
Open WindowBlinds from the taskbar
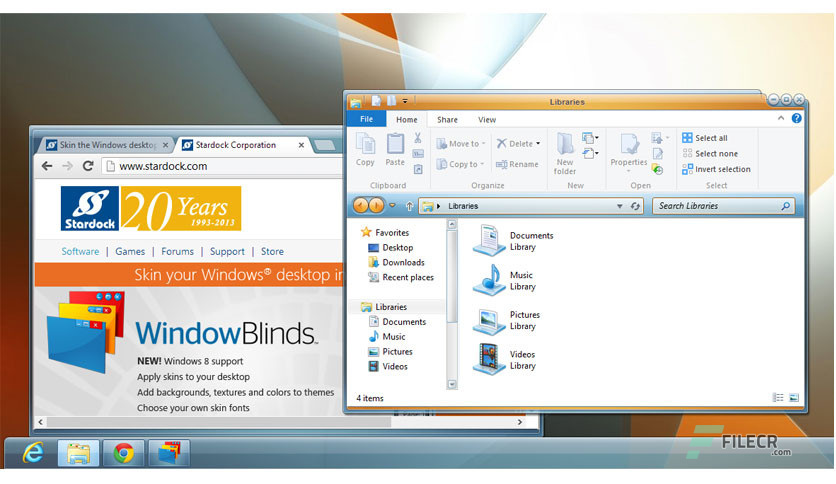[169, 453]
